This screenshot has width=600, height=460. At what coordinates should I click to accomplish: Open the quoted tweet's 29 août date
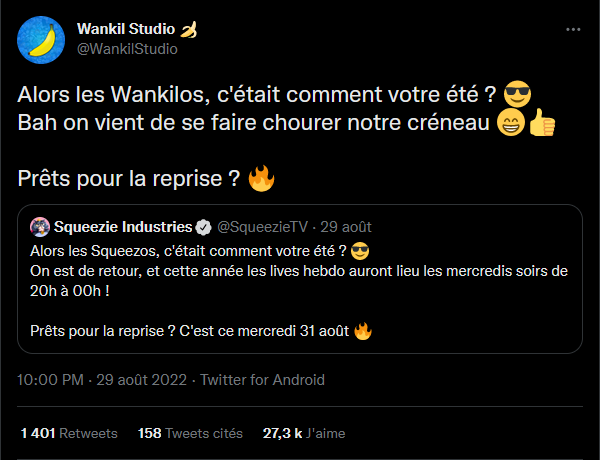tap(346, 227)
